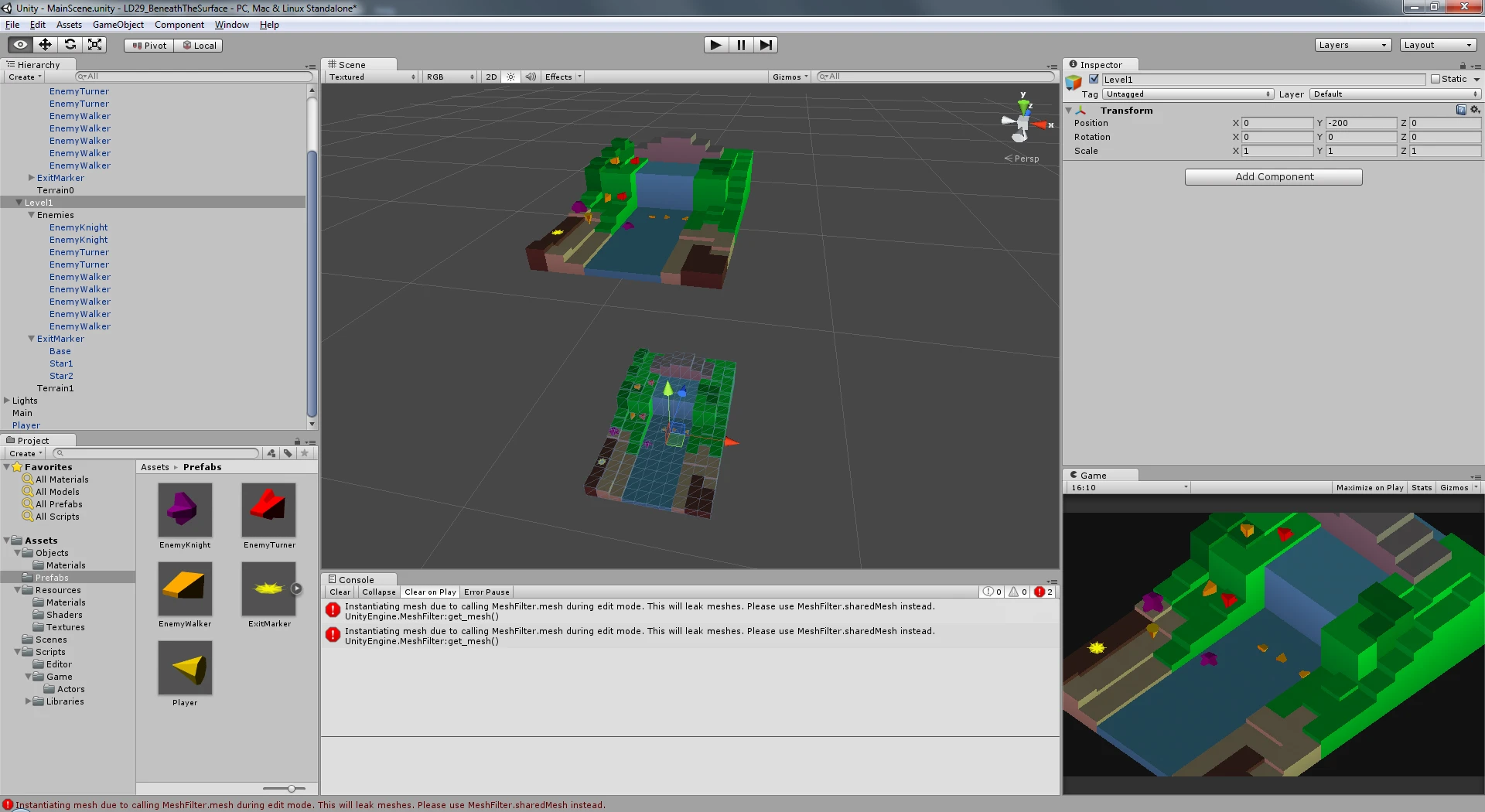Toggle scene lighting sun icon
1485x812 pixels.
511,77
